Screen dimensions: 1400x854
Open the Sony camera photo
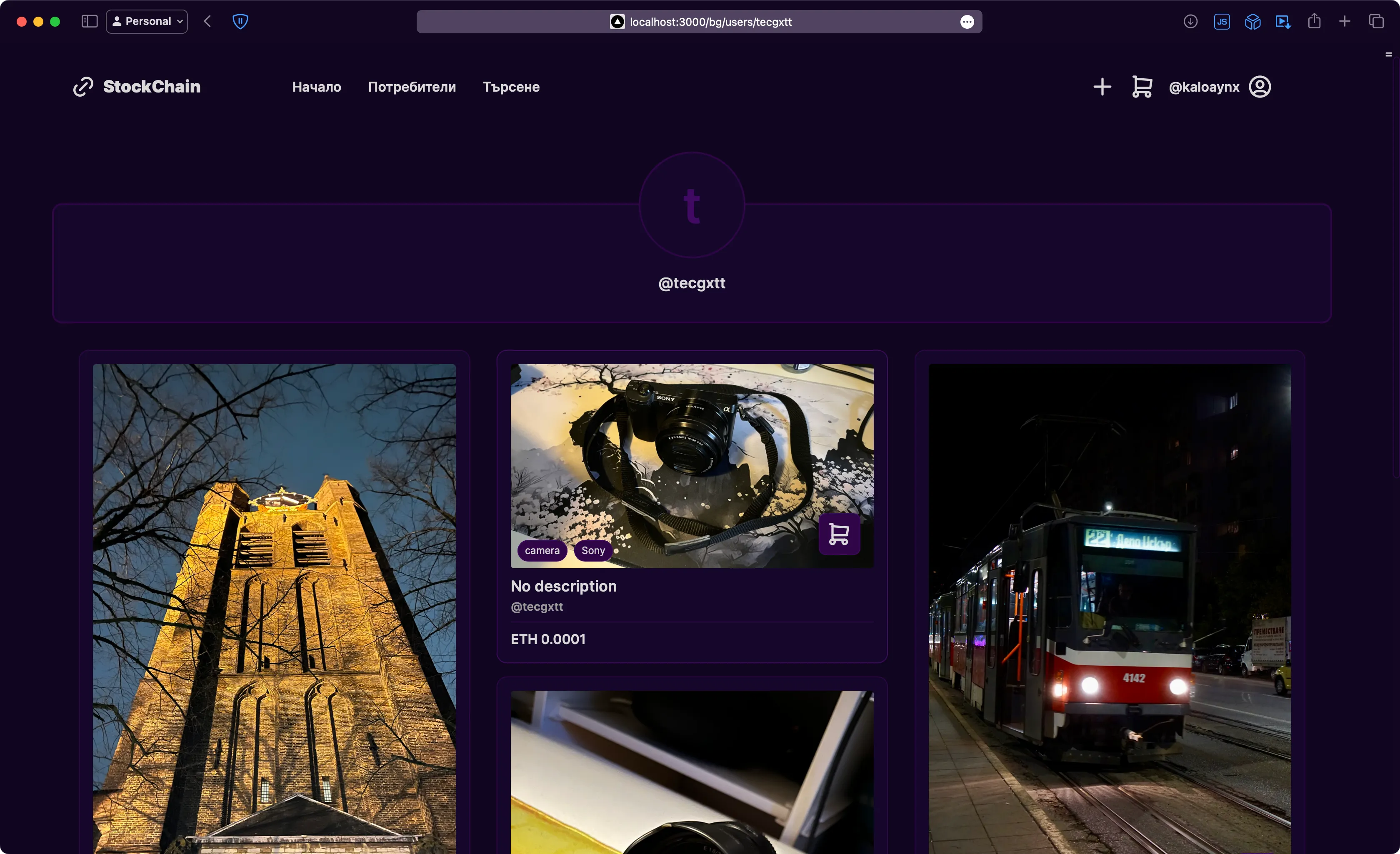(692, 466)
